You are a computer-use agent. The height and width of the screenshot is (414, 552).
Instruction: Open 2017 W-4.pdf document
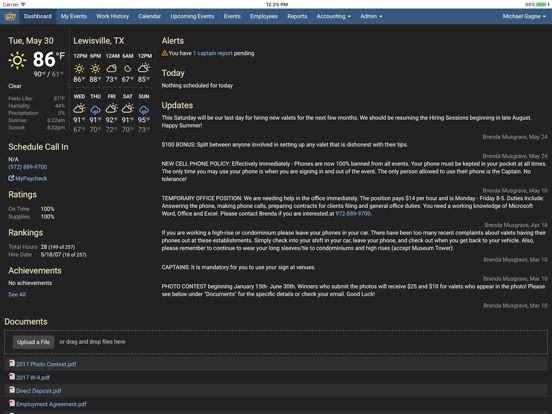click(x=33, y=377)
